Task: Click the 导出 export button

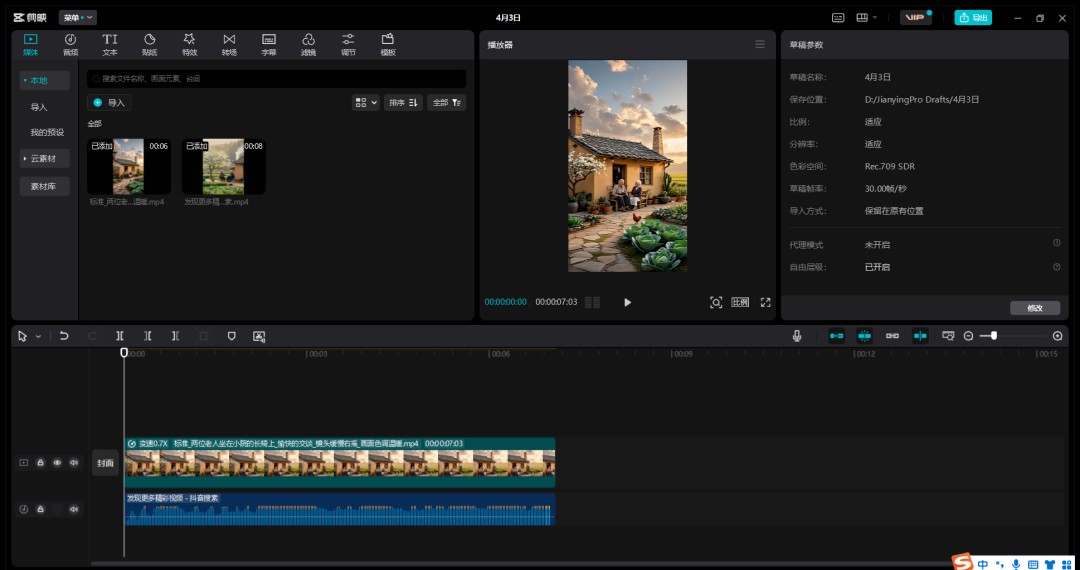Action: coord(973,18)
